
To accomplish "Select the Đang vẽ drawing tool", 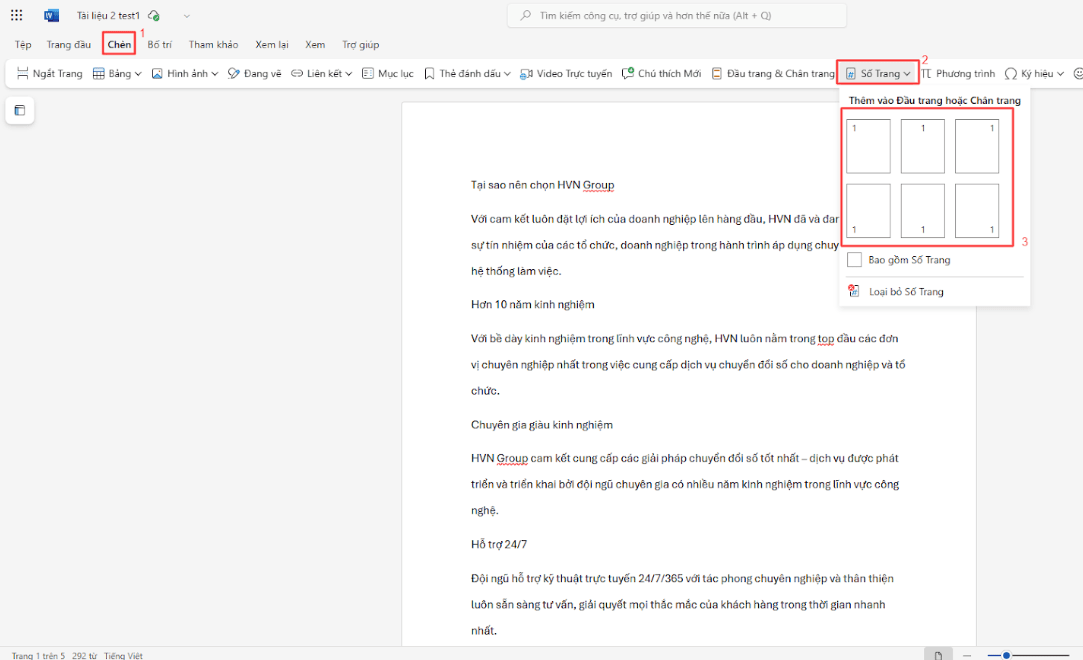I will click(254, 73).
